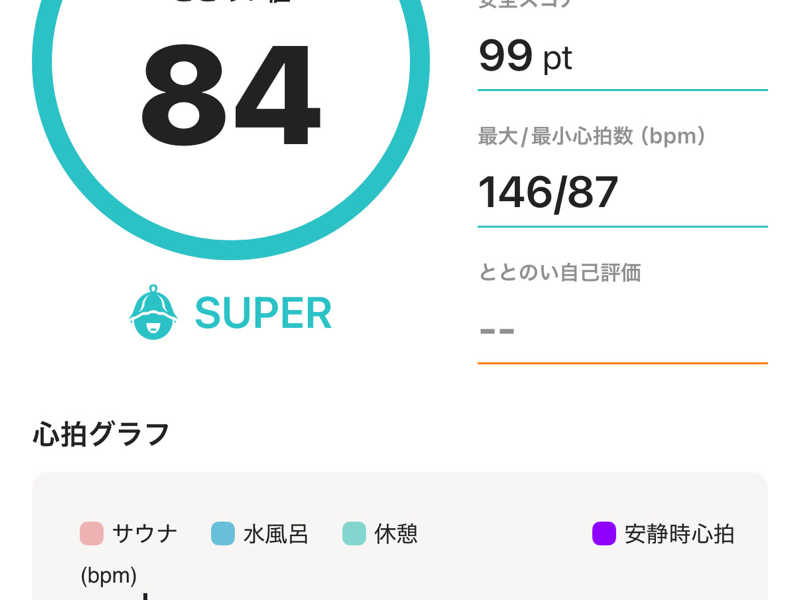The height and width of the screenshot is (600, 800).
Task: Toggle the blue 水風呂 legend swatch
Action: [223, 534]
